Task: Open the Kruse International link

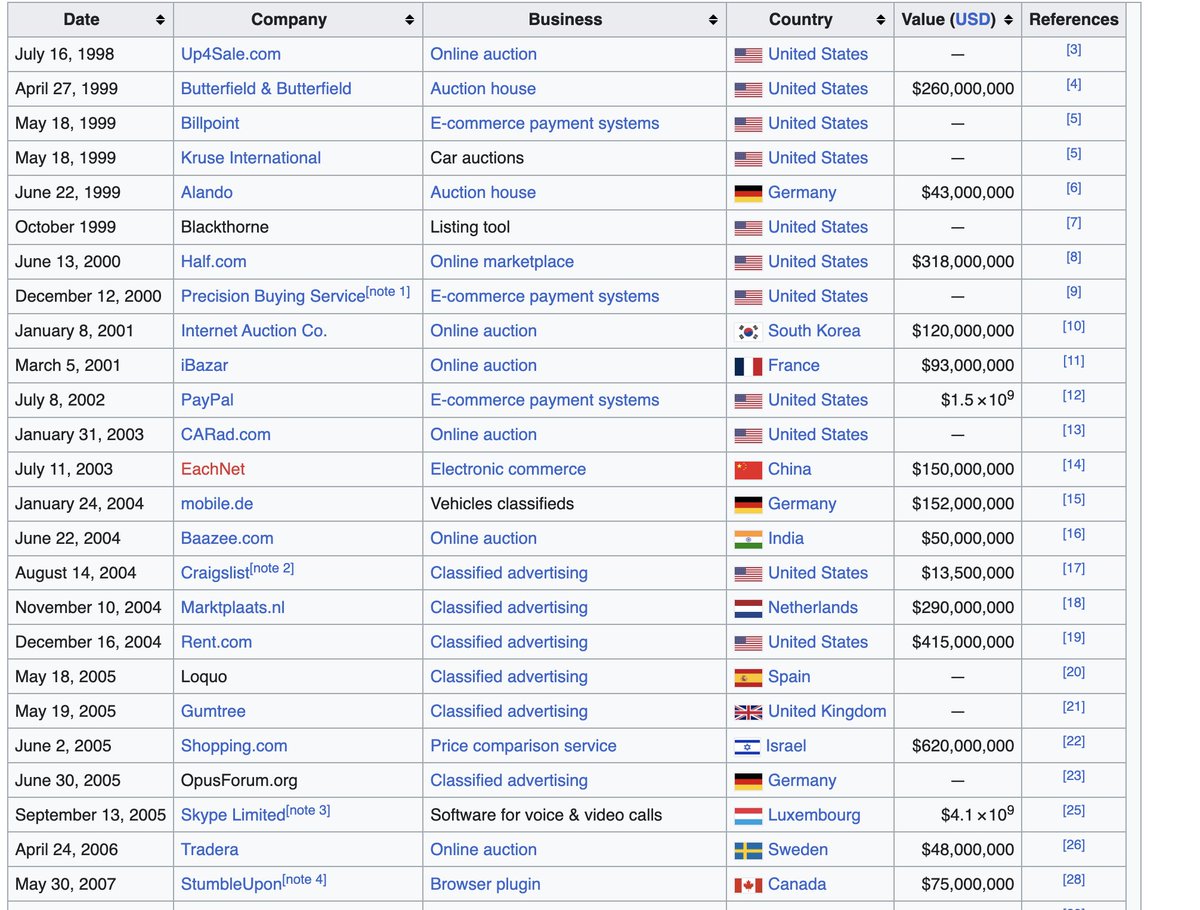Action: [x=251, y=158]
